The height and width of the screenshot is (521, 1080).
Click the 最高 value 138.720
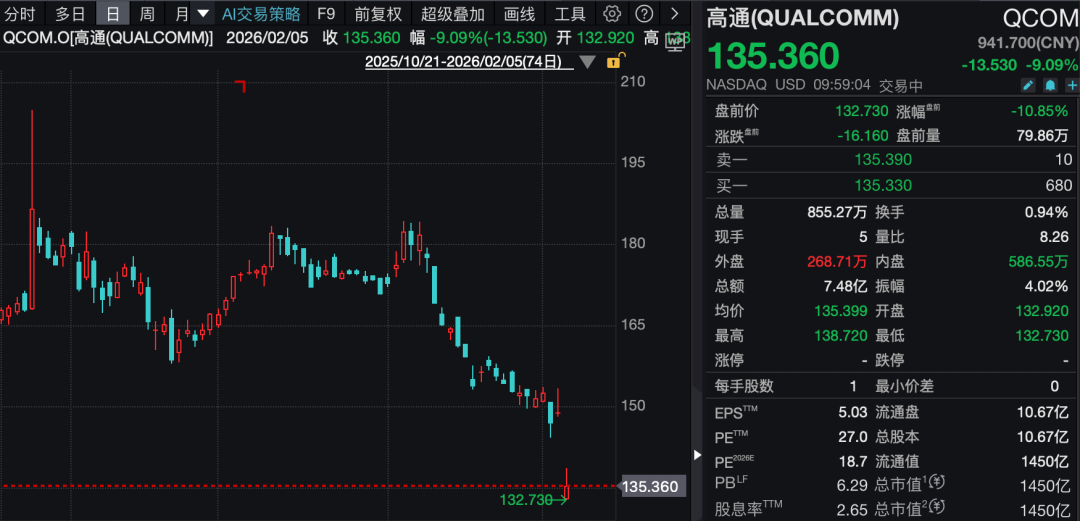840,336
